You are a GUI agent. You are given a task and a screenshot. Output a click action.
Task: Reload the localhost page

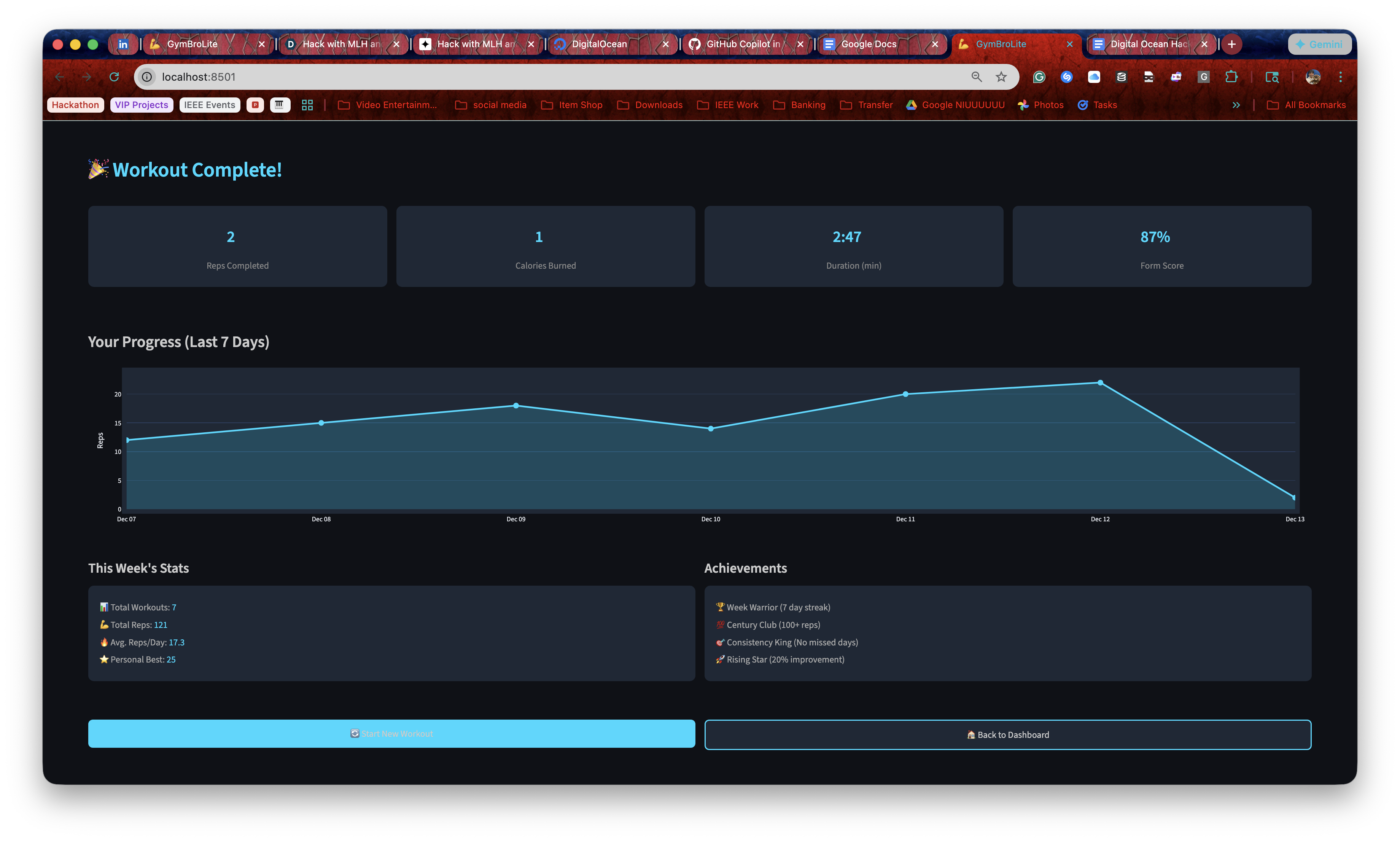114,77
